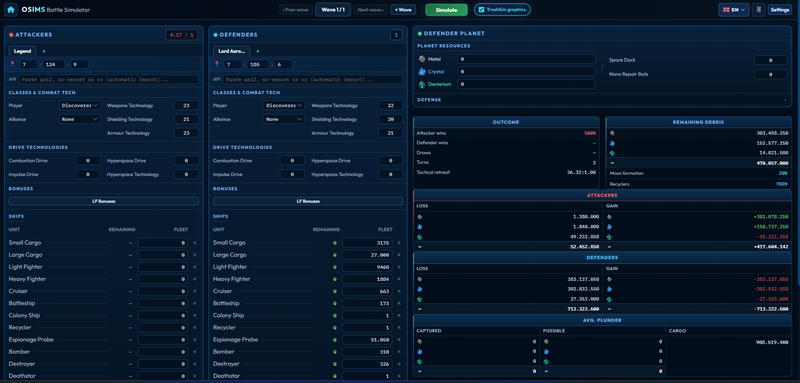Click the Deuterium resource icon under Planet Resources
The image size is (800, 383).
(x=421, y=84)
